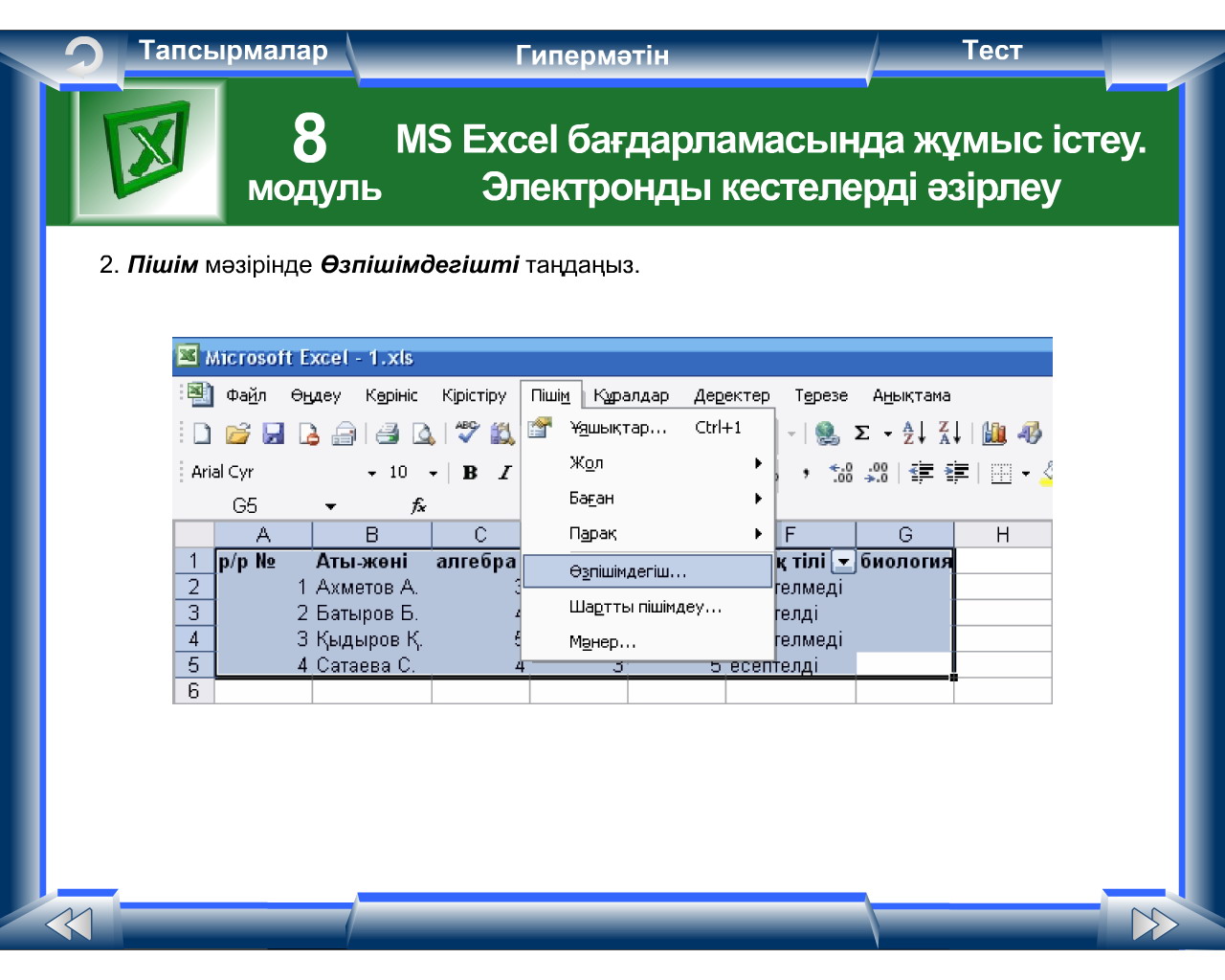Choose Мәнер… menu entry

[x=648, y=642]
